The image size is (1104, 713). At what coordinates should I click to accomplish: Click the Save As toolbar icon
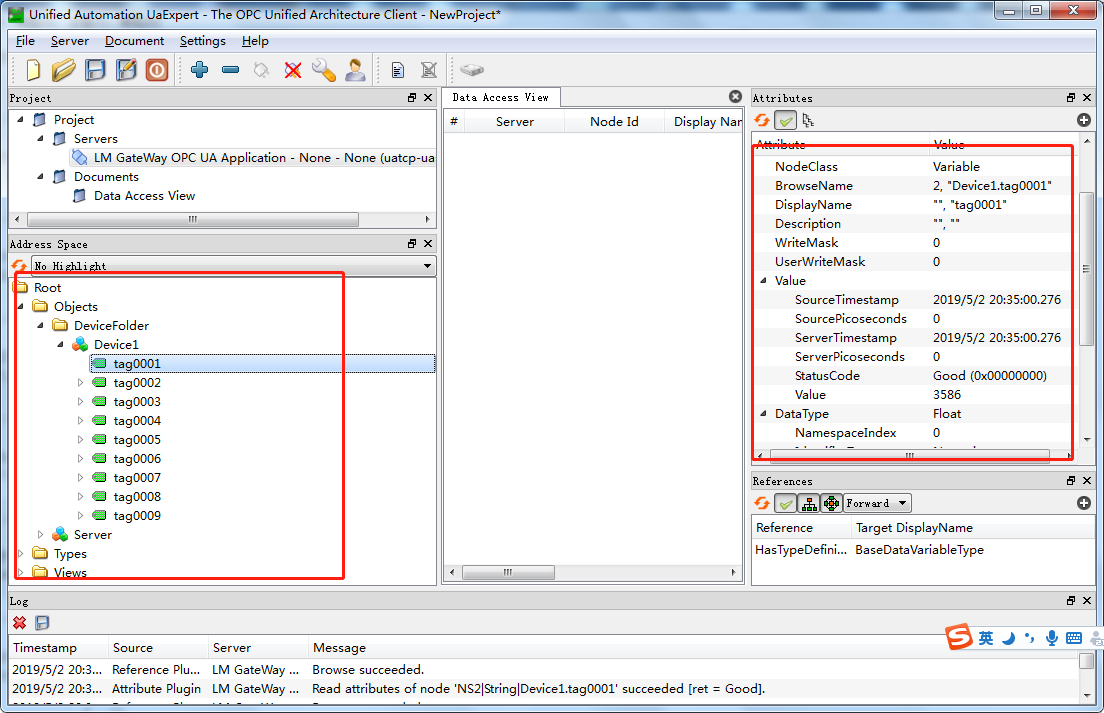click(x=126, y=70)
